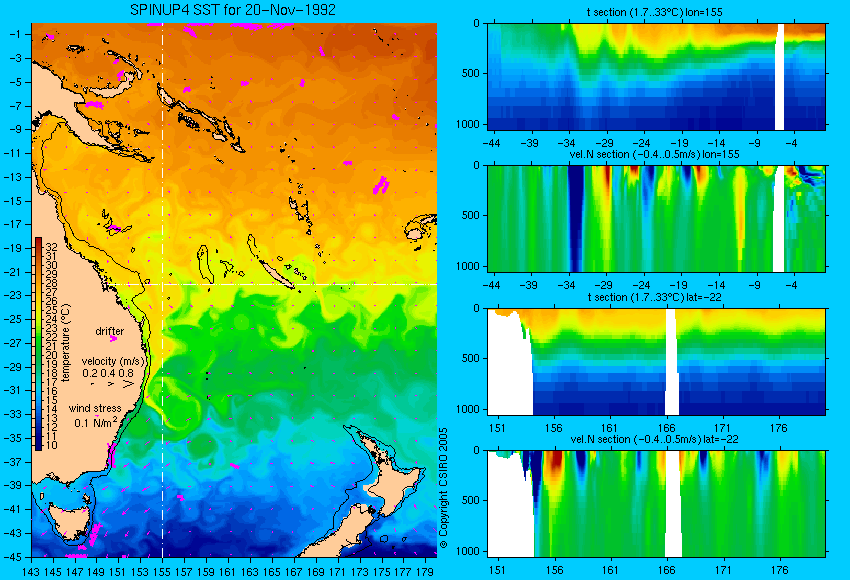Click the '151' longitude tick under lat=-22 temperature section
Screen dimensions: 850x580
point(497,428)
